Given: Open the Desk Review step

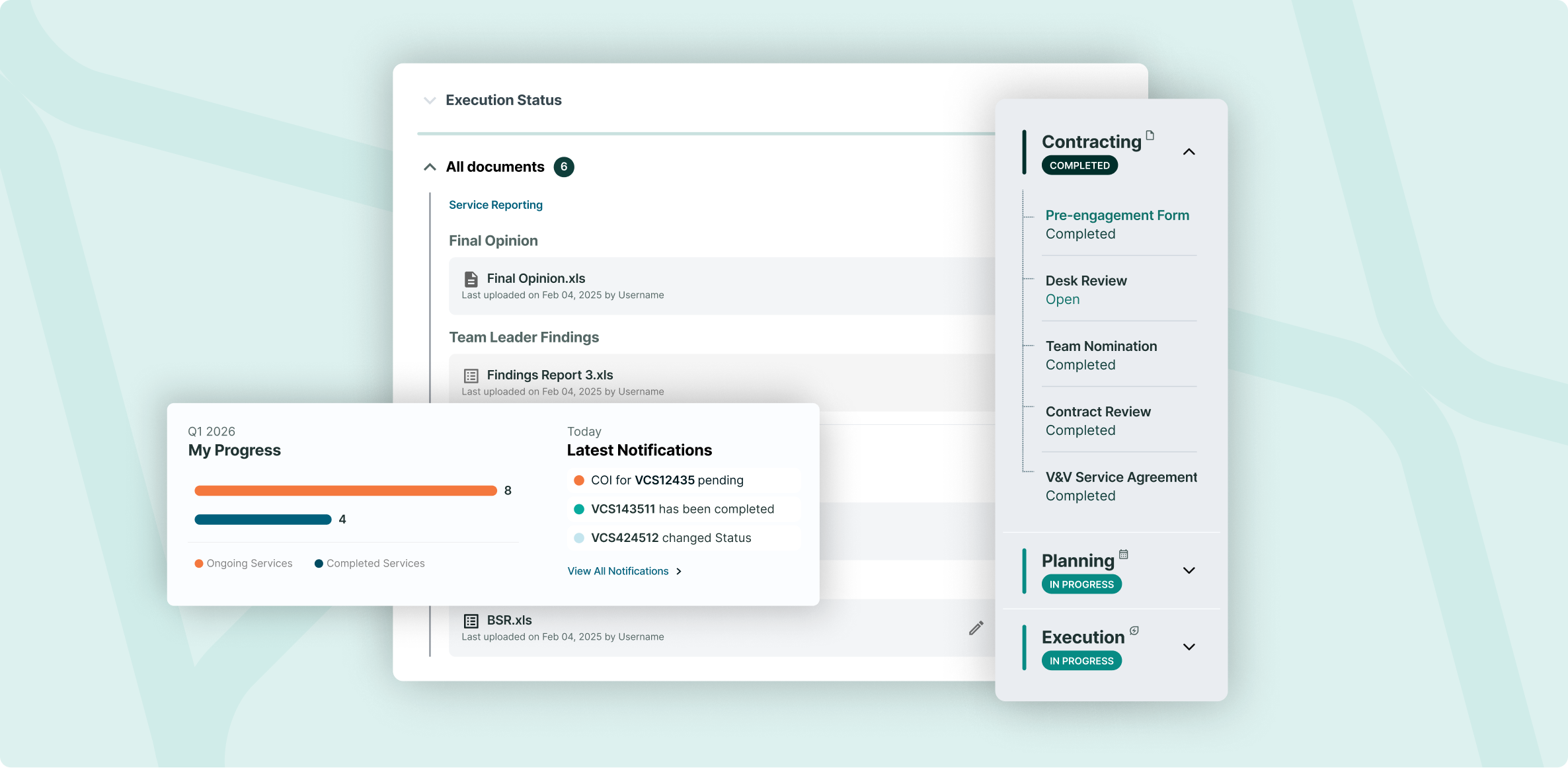Looking at the screenshot, I should pos(1086,280).
